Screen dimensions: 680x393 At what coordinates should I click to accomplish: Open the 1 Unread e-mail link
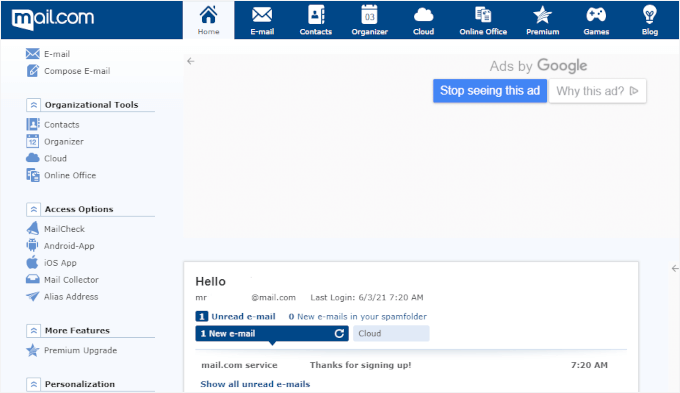coord(236,316)
